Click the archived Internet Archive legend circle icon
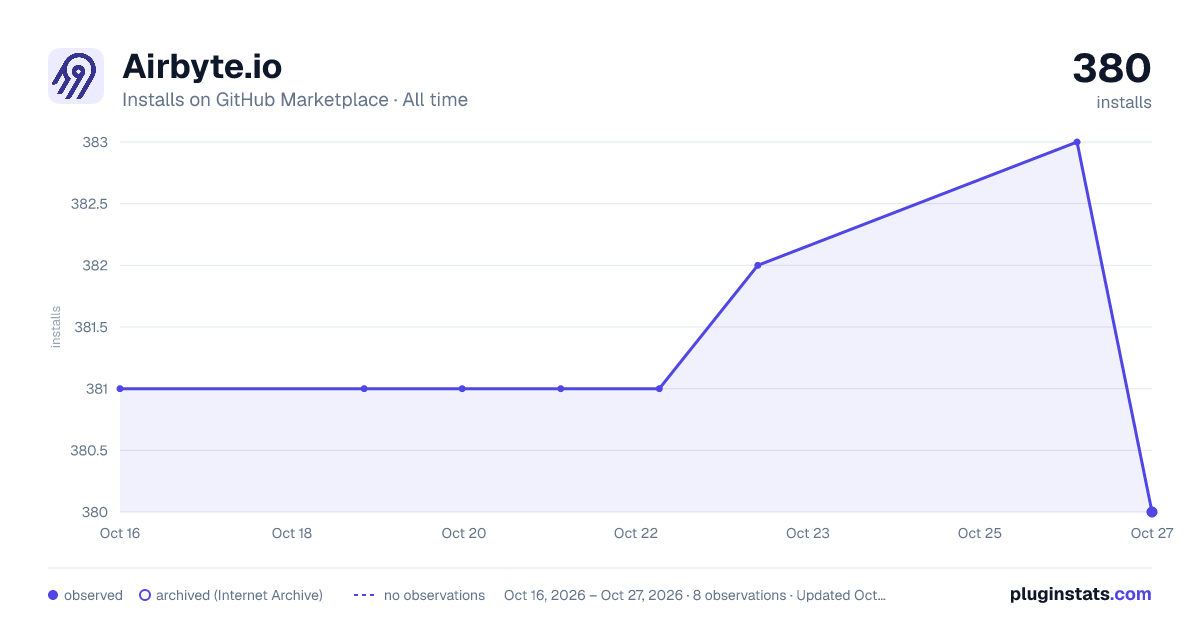The width and height of the screenshot is (1200, 630). point(145,595)
